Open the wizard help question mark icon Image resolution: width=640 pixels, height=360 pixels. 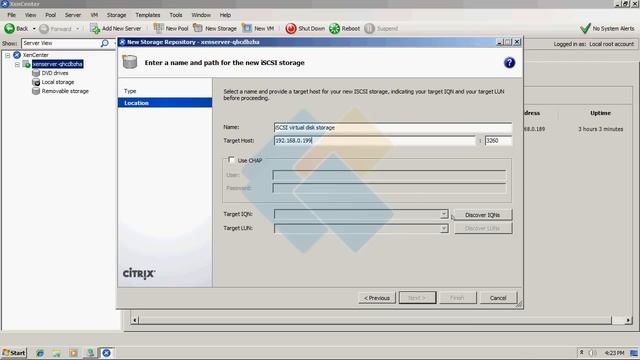click(x=509, y=63)
